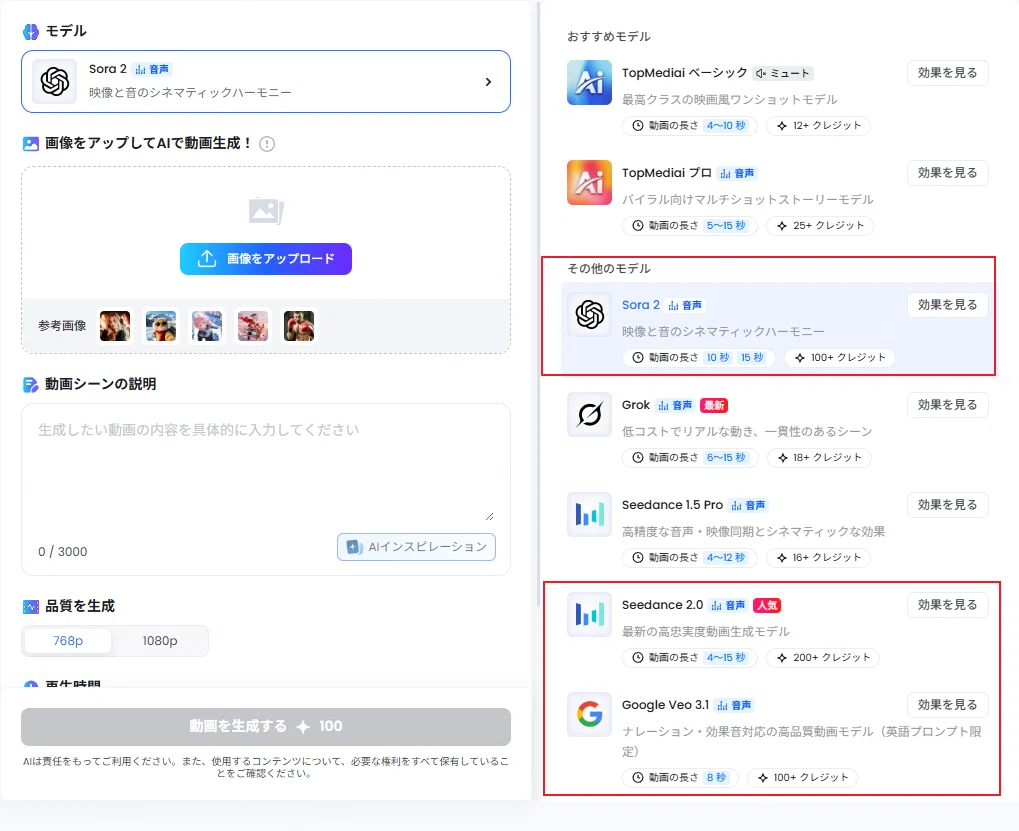Click 効果を見る for Sora 2
Screen dimensions: 1019x831
948,305
